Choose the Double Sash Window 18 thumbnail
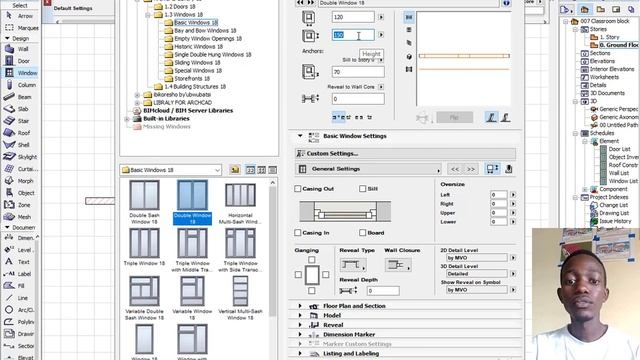 [x=144, y=202]
